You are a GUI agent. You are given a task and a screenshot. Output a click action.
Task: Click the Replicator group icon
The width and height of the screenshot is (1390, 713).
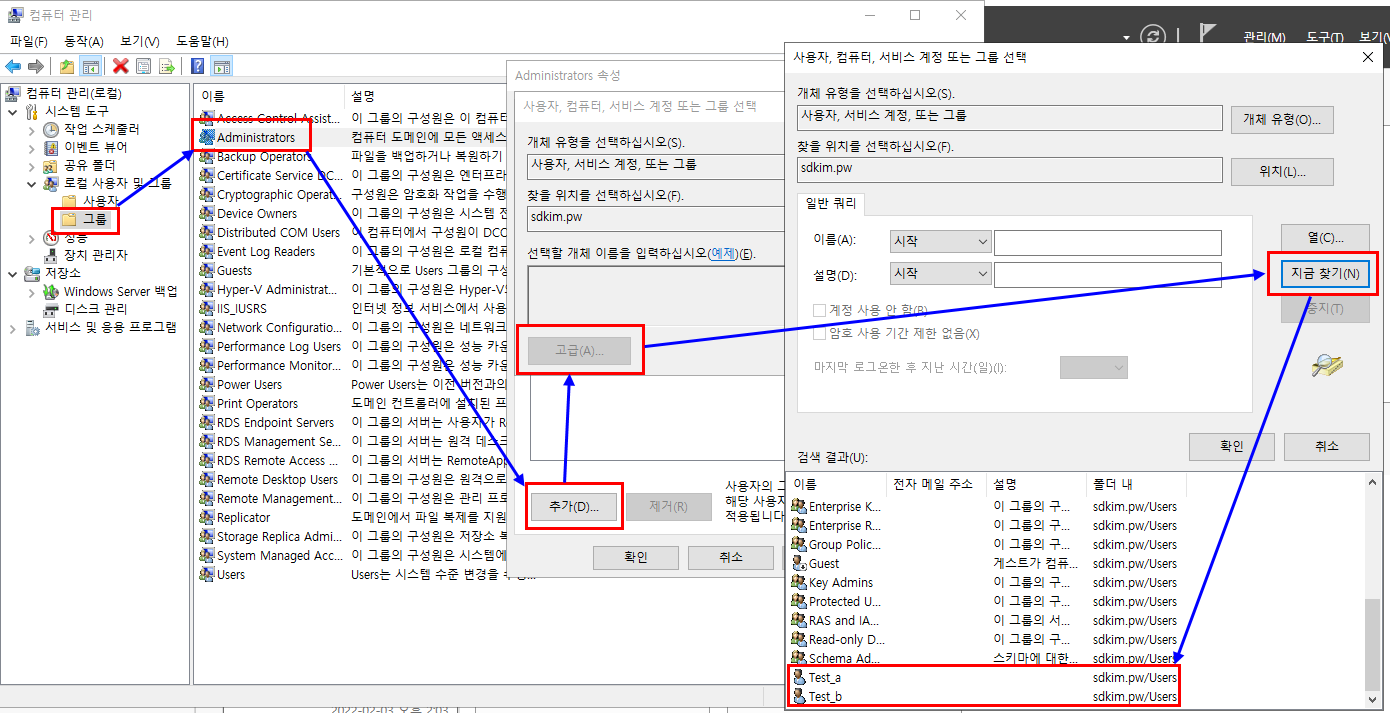pyautogui.click(x=207, y=518)
